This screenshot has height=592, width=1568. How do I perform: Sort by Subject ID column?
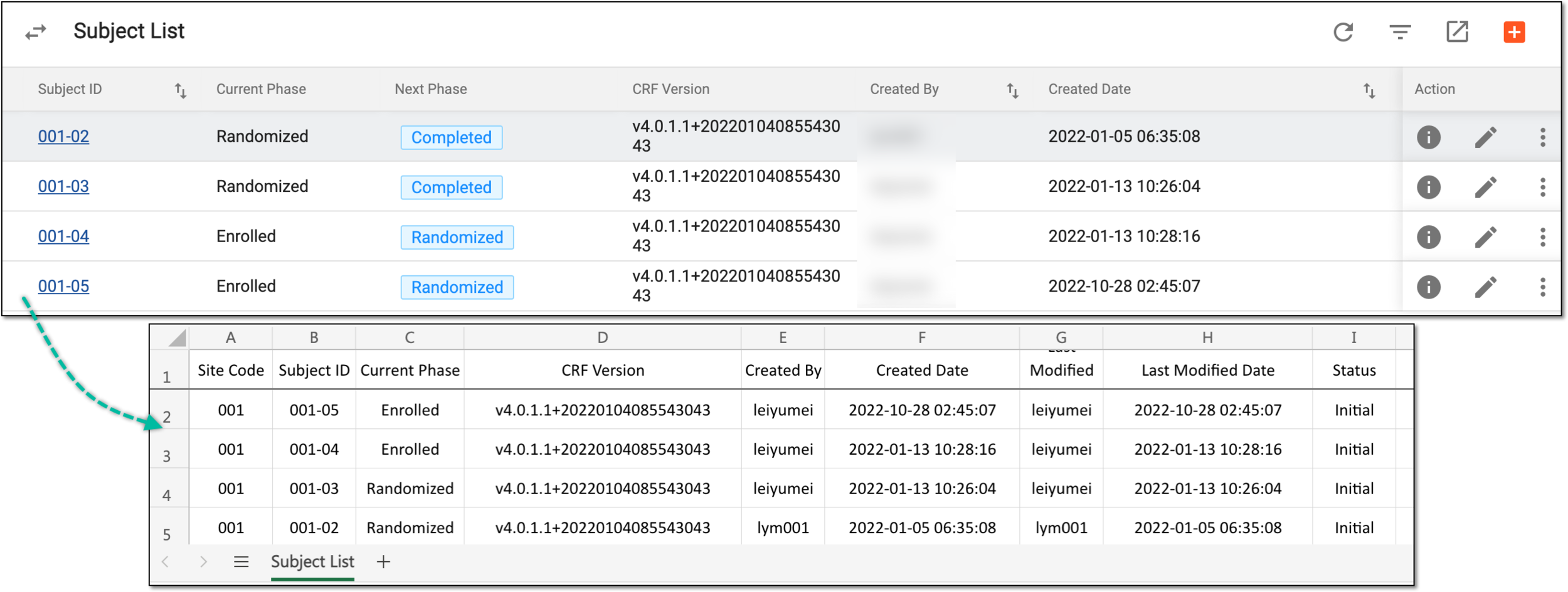pyautogui.click(x=181, y=91)
